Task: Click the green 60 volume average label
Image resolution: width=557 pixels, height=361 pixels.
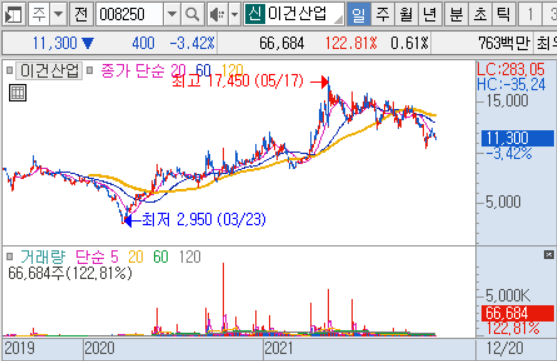Action: click(x=161, y=257)
